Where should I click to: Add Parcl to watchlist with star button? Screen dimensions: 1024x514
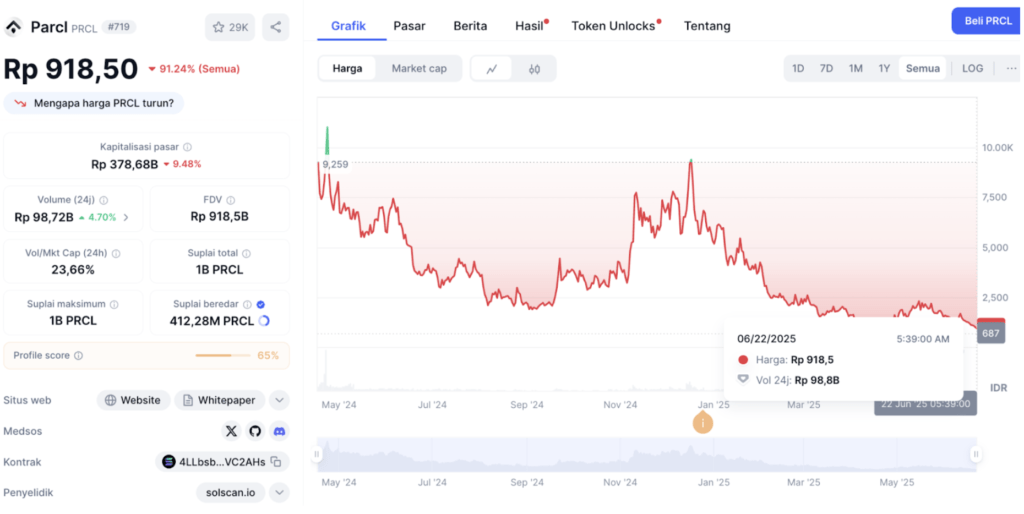pyautogui.click(x=230, y=27)
